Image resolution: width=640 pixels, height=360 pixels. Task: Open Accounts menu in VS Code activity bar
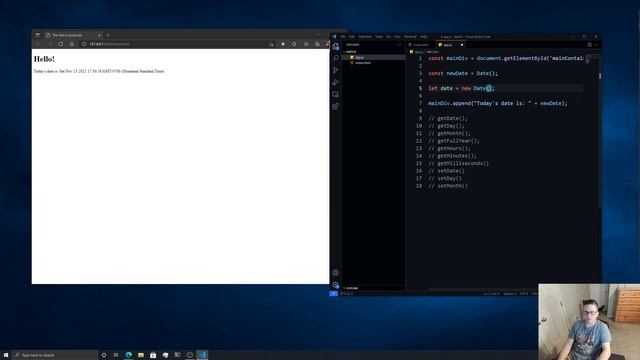[x=336, y=273]
